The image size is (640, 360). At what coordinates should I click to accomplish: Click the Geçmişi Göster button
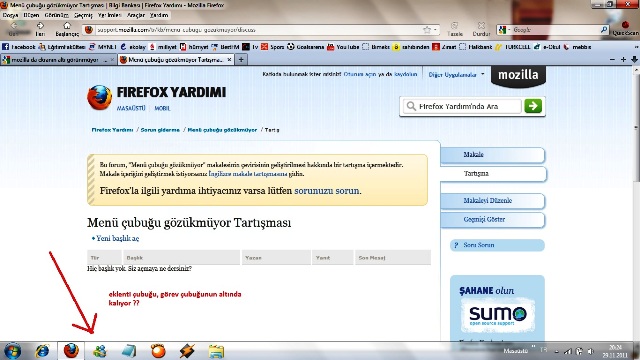click(492, 219)
